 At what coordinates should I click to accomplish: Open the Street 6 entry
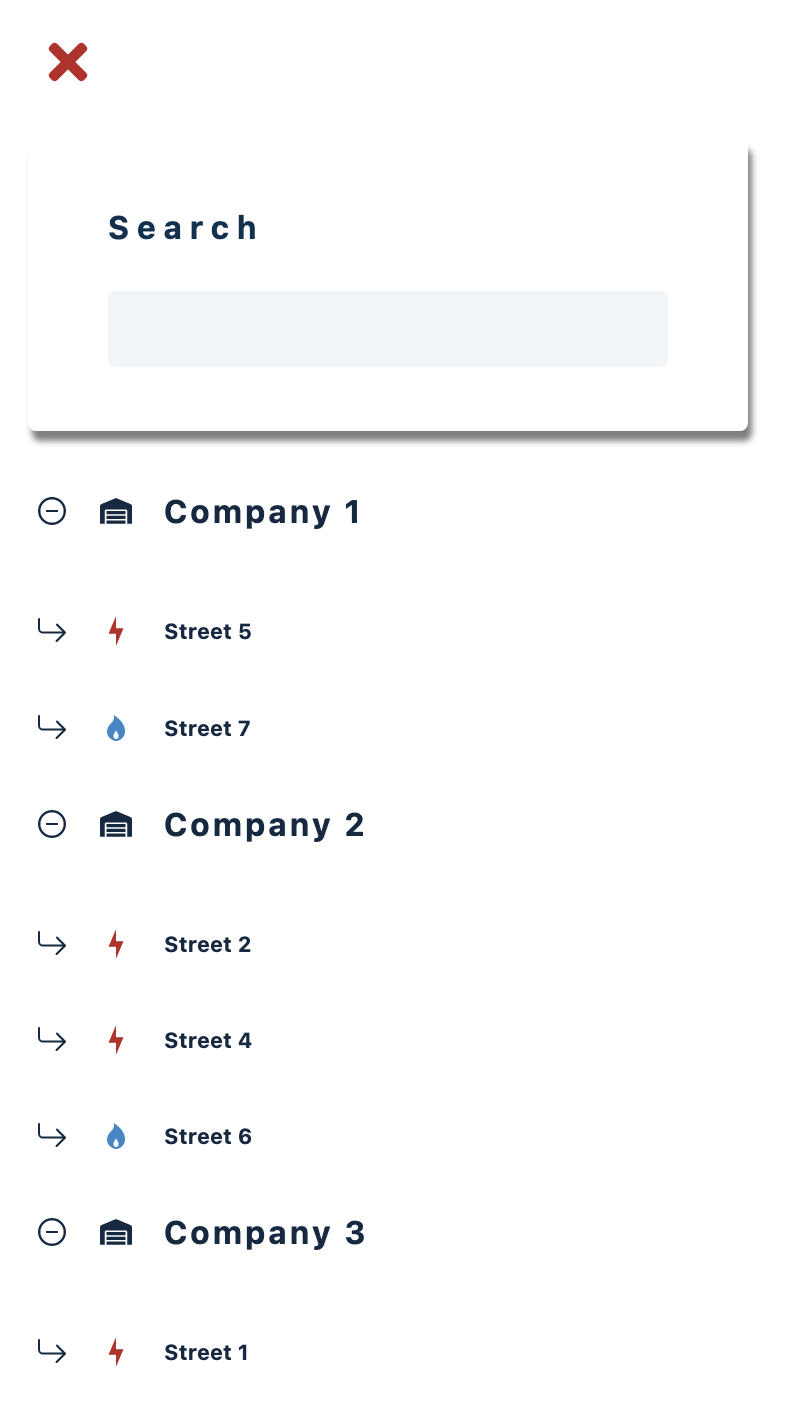pyautogui.click(x=208, y=1135)
